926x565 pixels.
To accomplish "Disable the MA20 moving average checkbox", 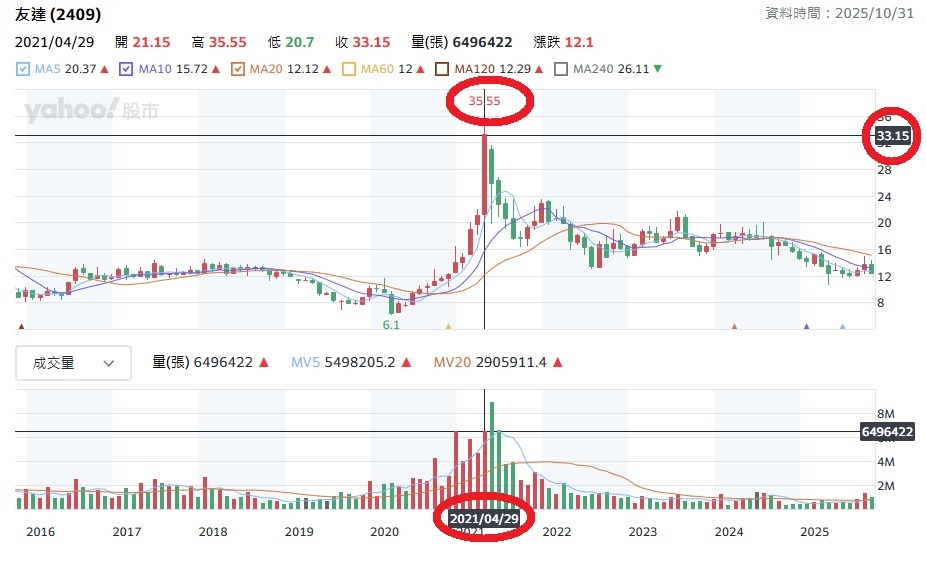I will click(x=238, y=69).
